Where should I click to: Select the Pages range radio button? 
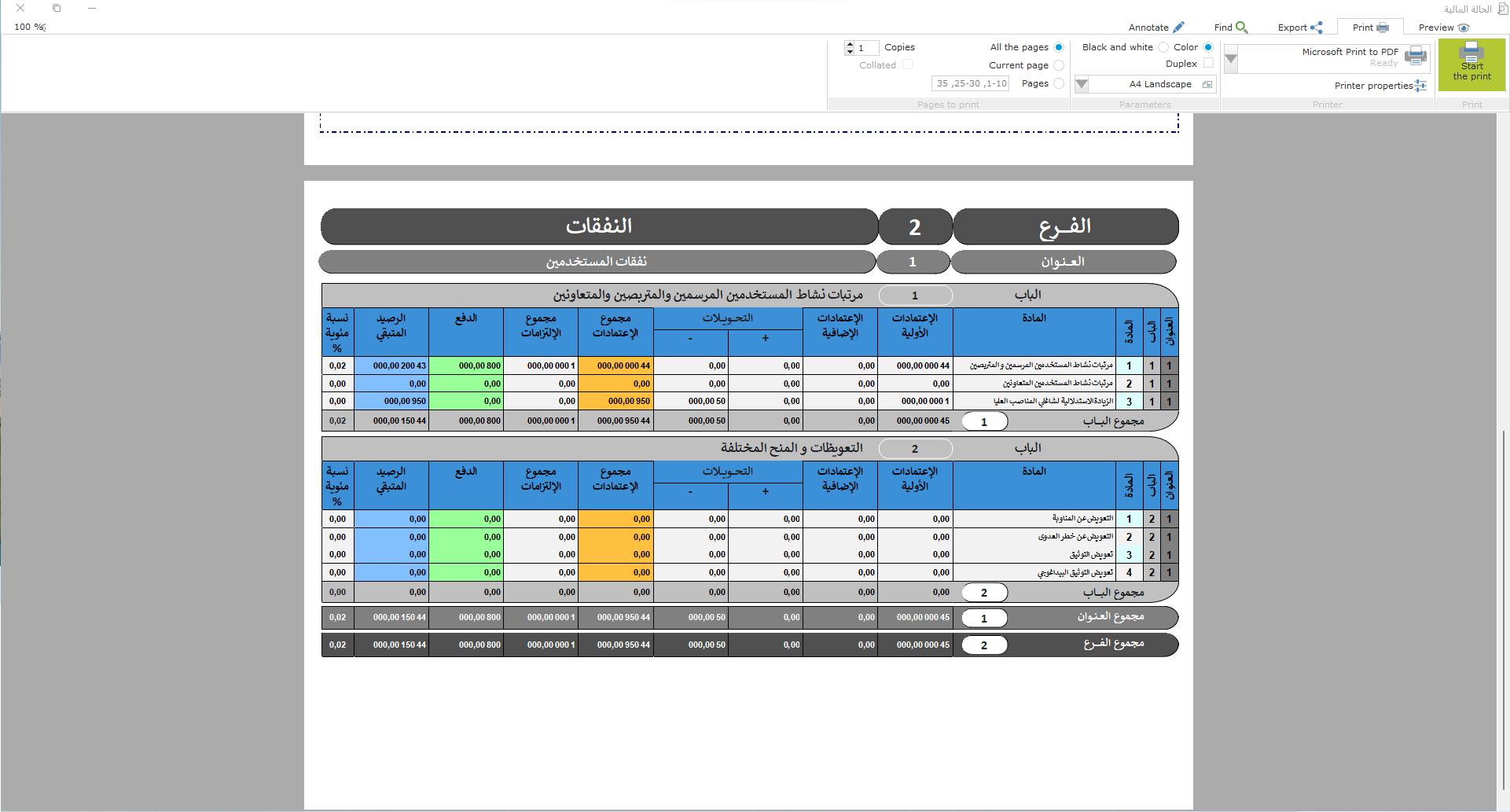point(1059,83)
